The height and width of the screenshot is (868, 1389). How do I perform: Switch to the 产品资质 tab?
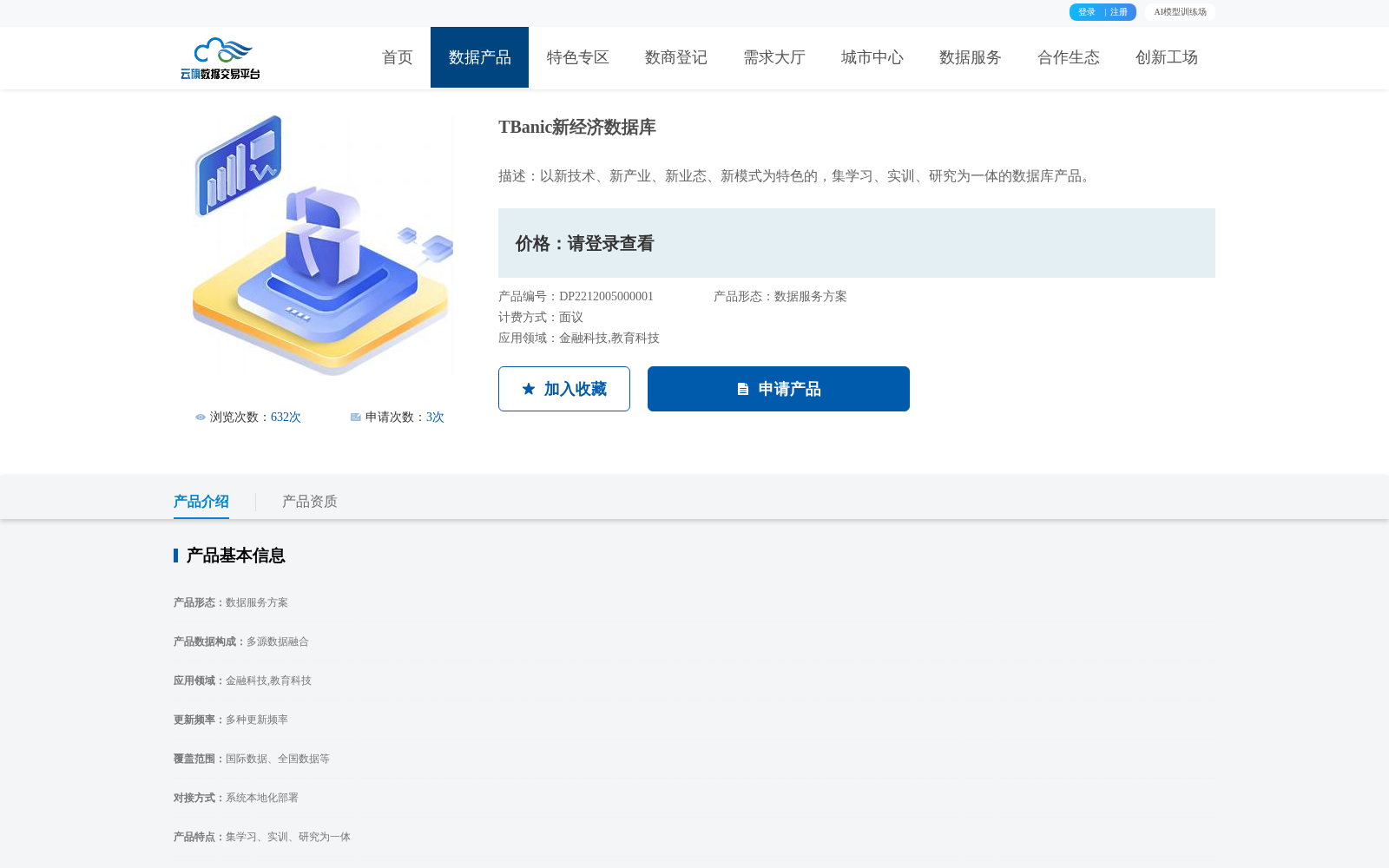click(310, 502)
